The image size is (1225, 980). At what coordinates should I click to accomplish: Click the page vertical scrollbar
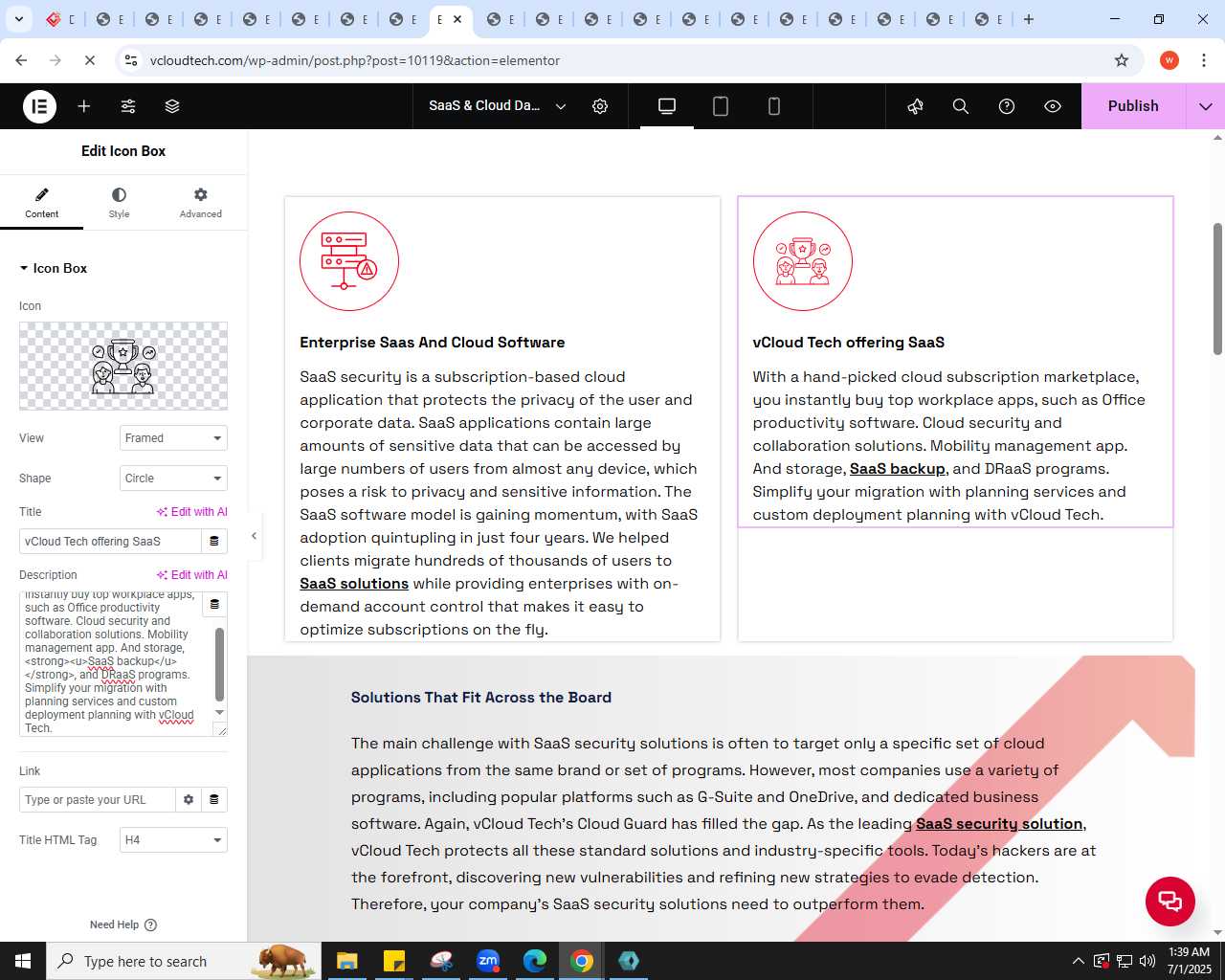pos(1217,289)
